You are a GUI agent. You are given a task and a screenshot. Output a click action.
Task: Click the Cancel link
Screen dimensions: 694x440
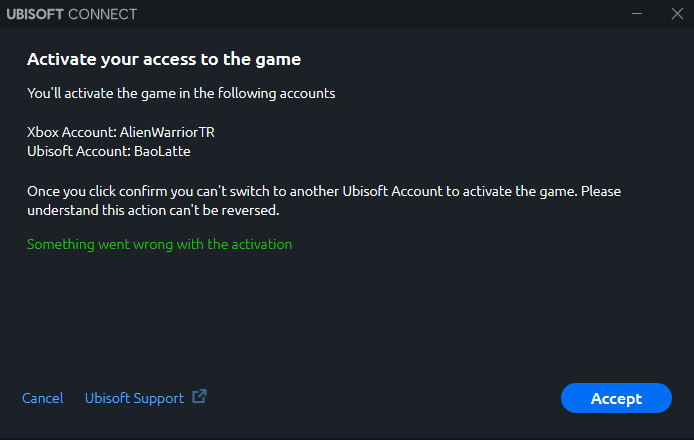[42, 398]
